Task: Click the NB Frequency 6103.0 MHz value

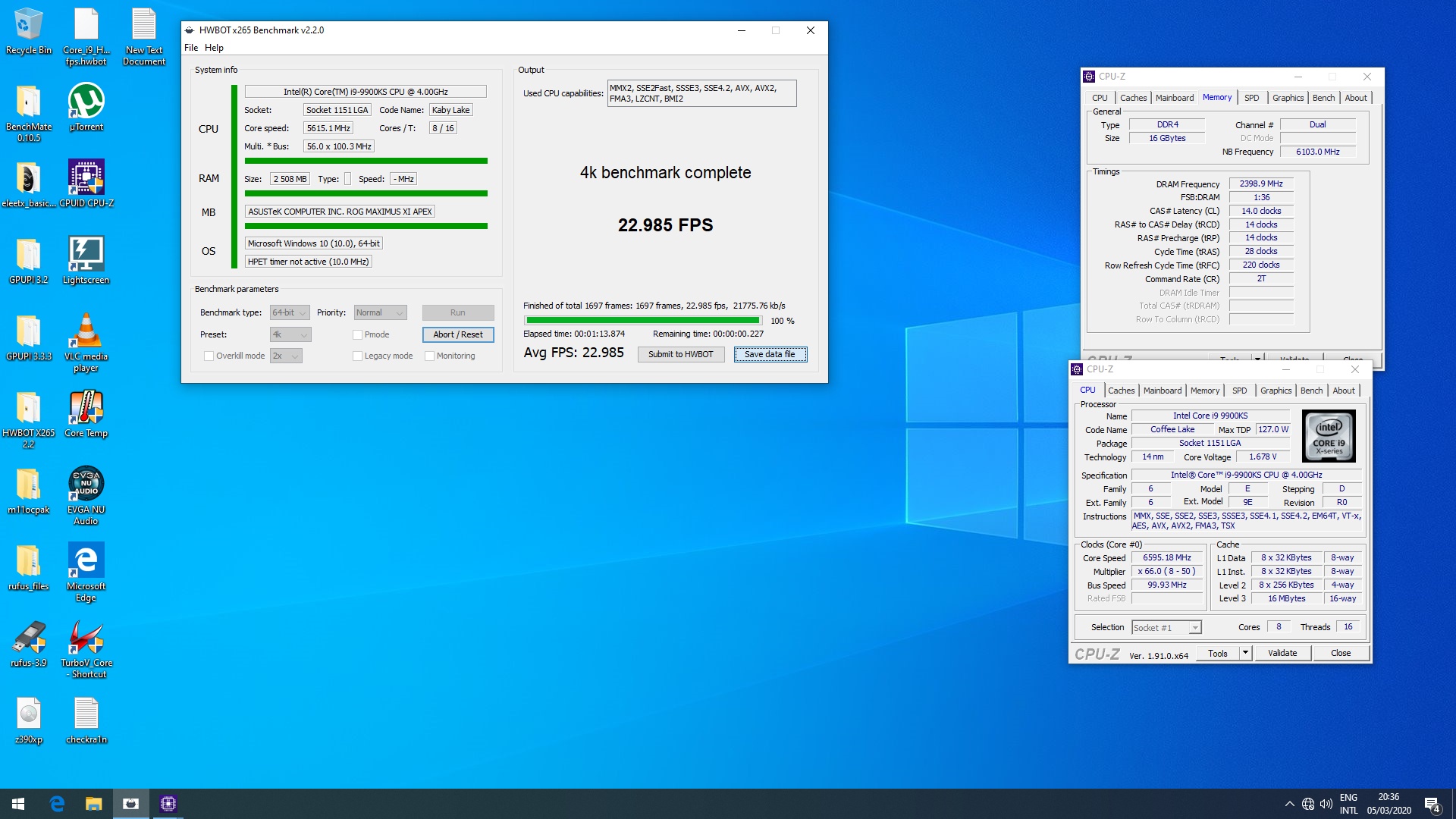Action: click(x=1317, y=152)
